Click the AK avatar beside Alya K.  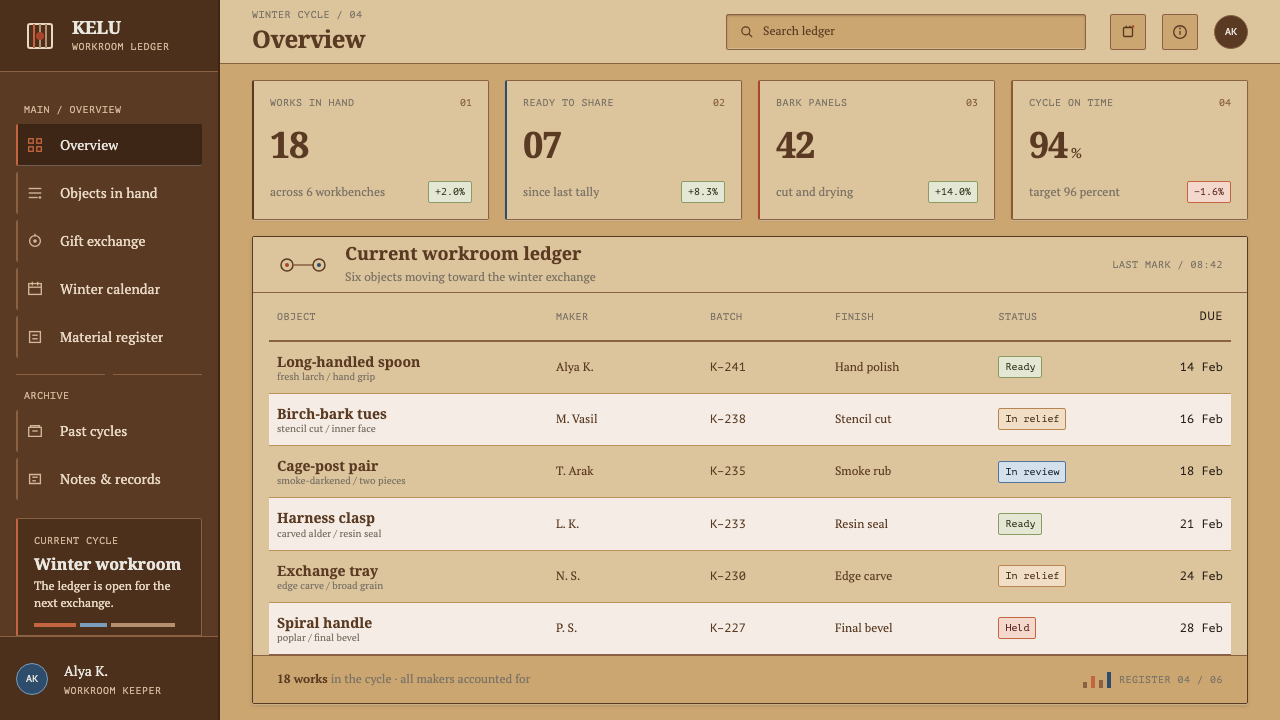click(x=32, y=679)
